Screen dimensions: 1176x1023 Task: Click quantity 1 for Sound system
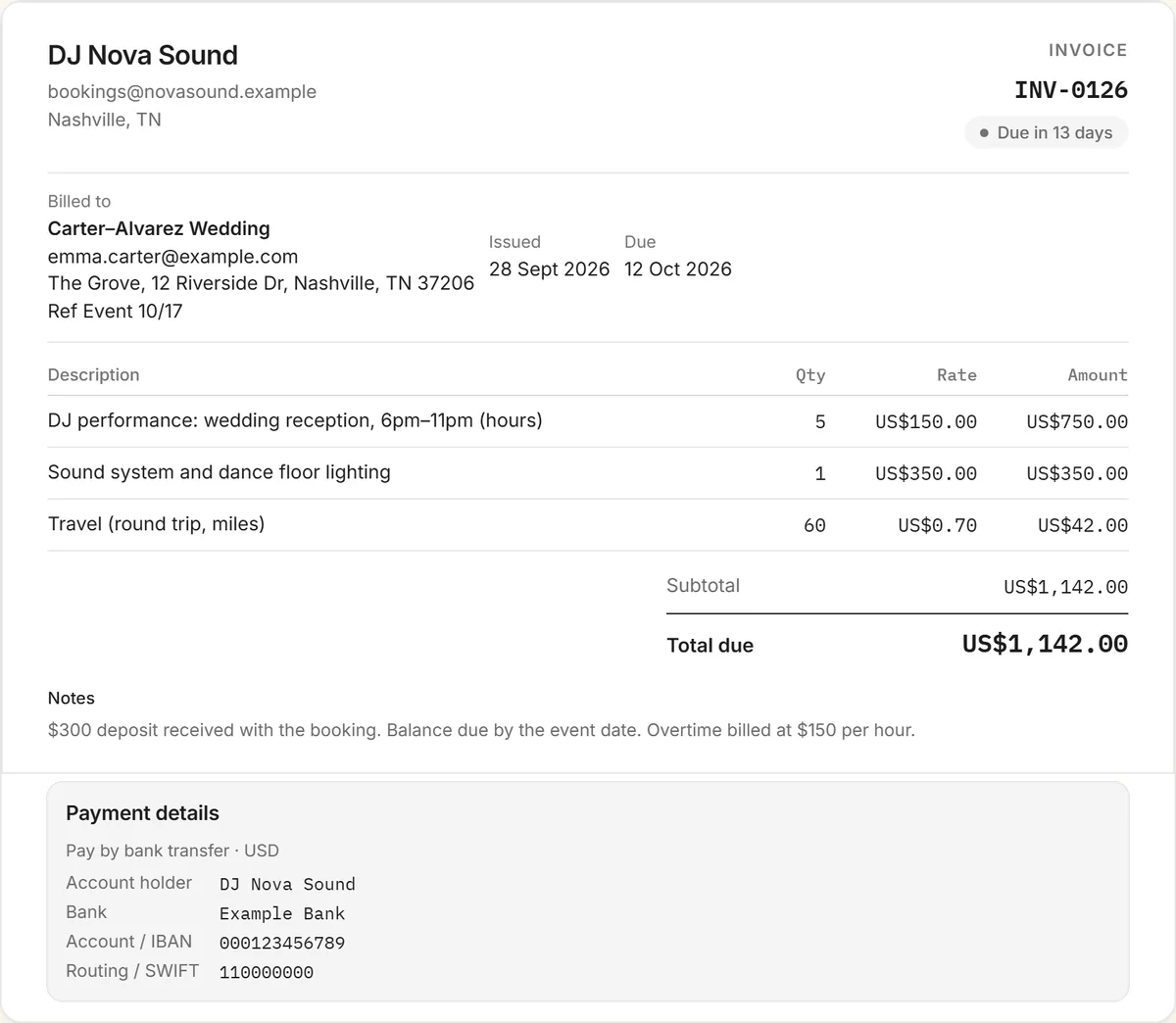820,474
